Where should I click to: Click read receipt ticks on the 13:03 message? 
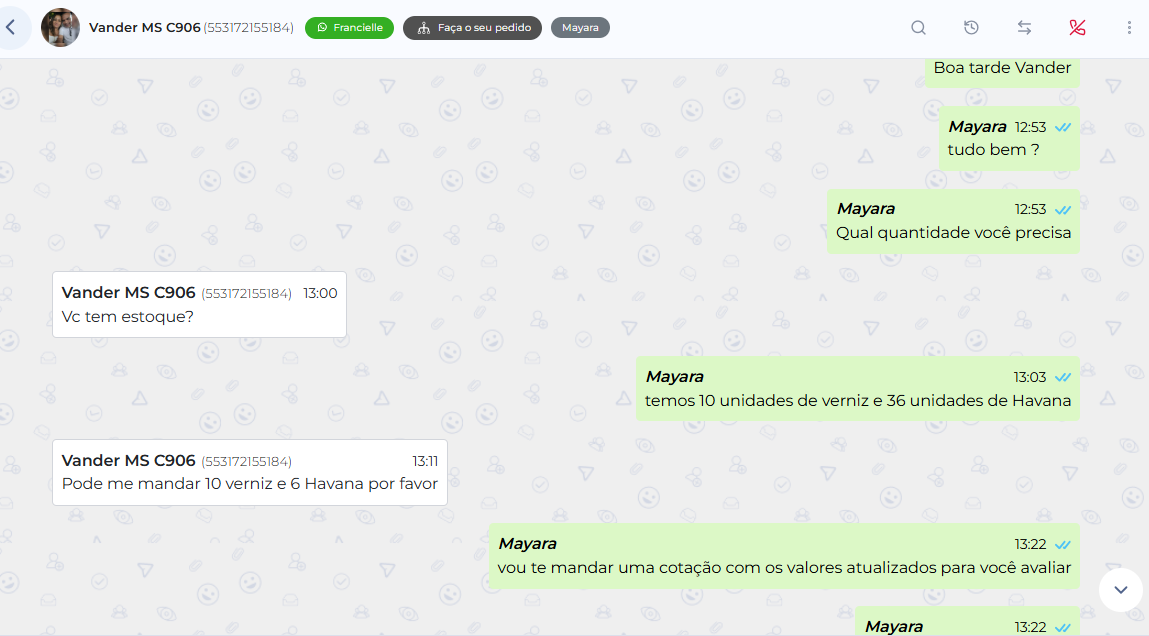(x=1063, y=377)
